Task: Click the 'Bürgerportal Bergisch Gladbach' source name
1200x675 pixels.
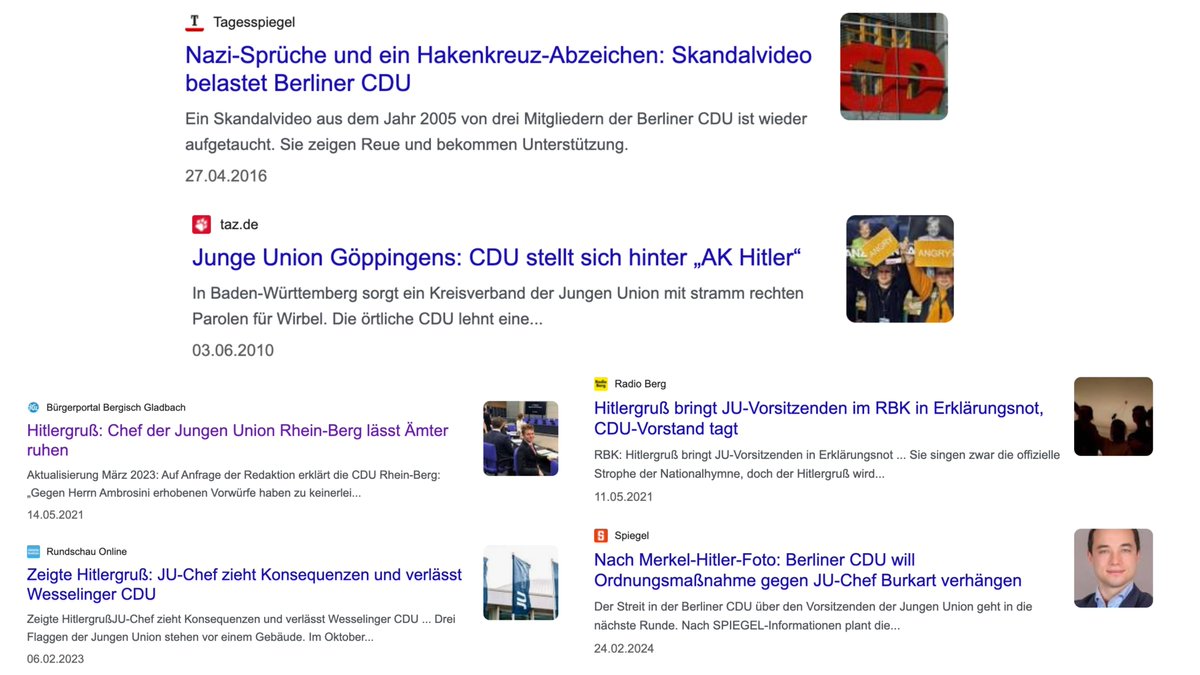Action: [x=116, y=407]
